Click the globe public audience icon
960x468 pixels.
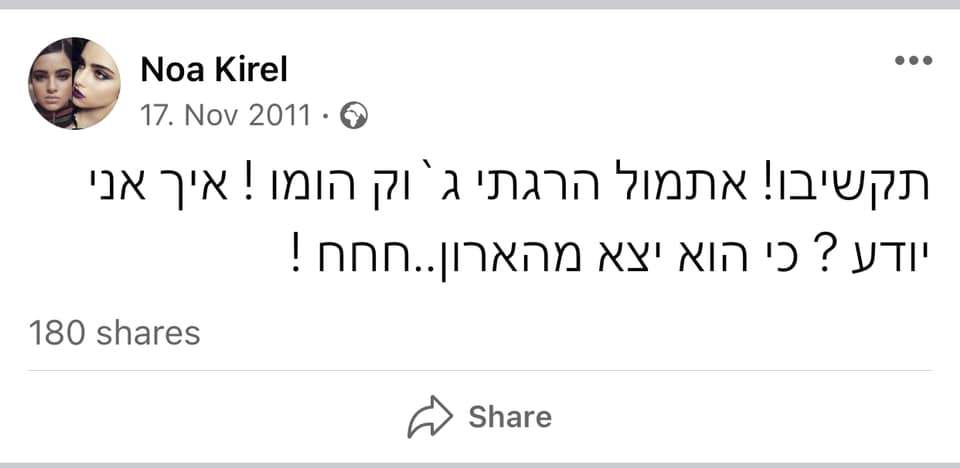click(354, 117)
